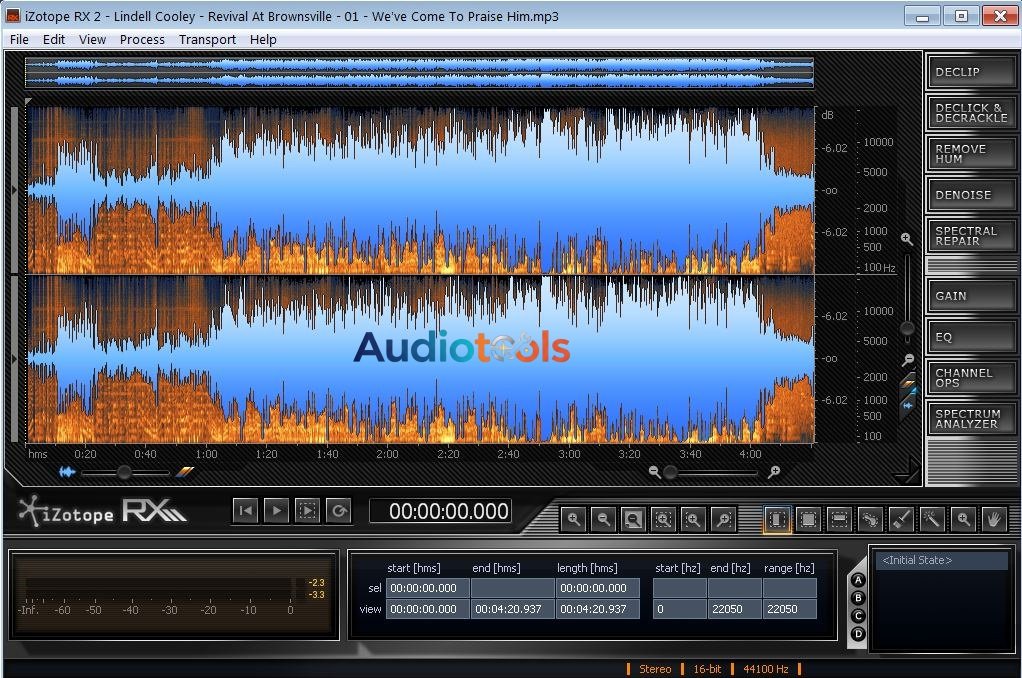Open the Process menu
This screenshot has width=1022, height=678.
141,39
